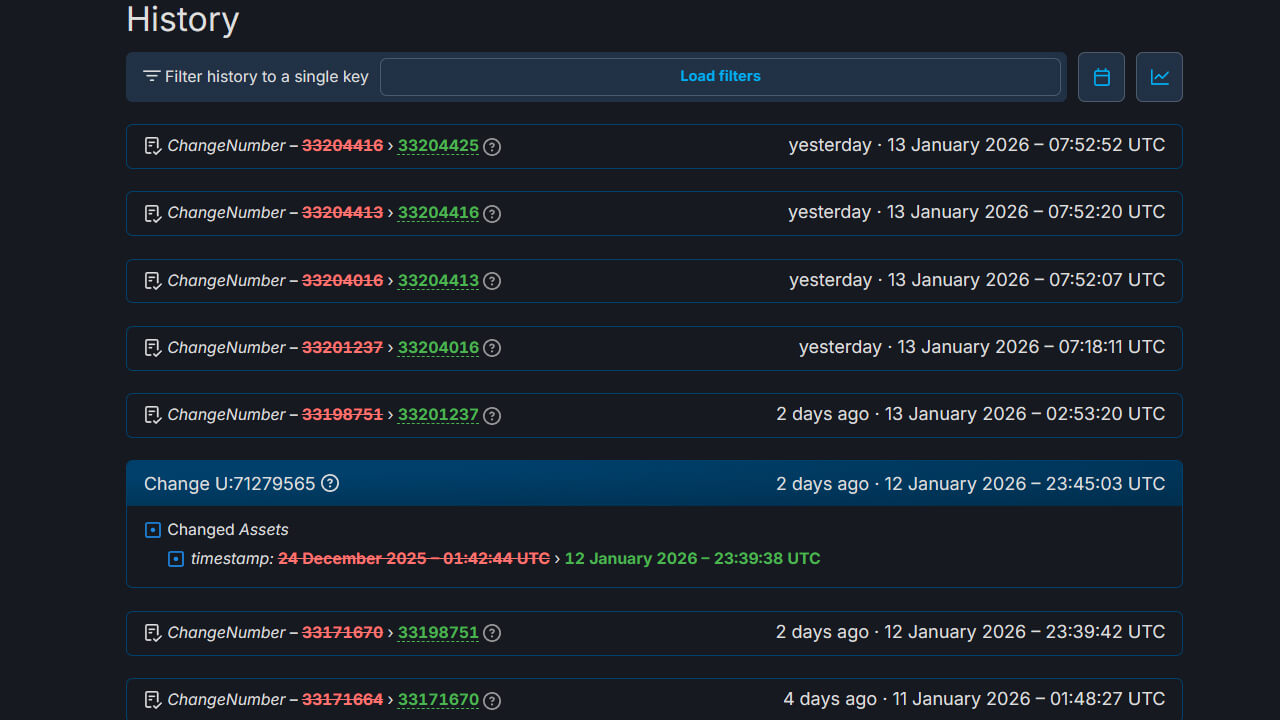The width and height of the screenshot is (1280, 720).
Task: Open the calendar date picker icon
Action: [x=1101, y=77]
